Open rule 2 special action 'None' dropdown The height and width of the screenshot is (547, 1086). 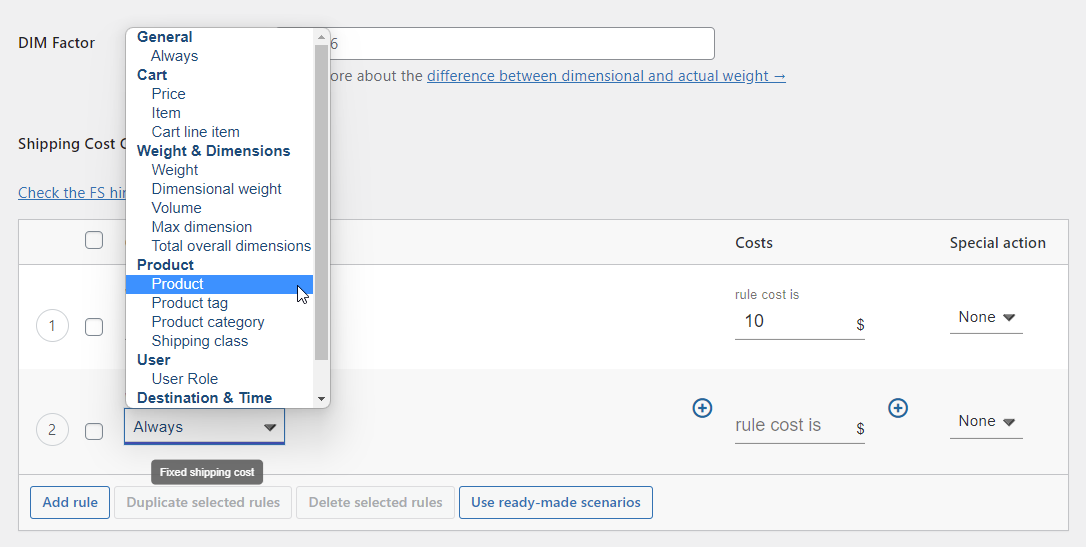(x=986, y=421)
